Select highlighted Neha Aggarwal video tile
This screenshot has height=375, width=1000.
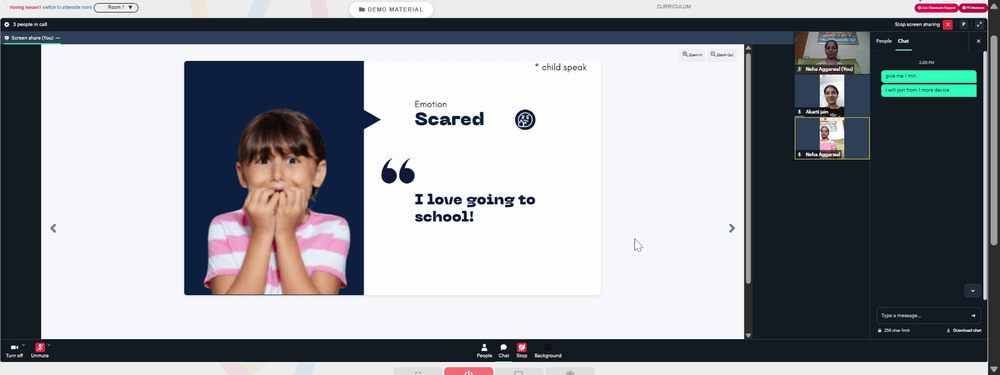[x=832, y=138]
